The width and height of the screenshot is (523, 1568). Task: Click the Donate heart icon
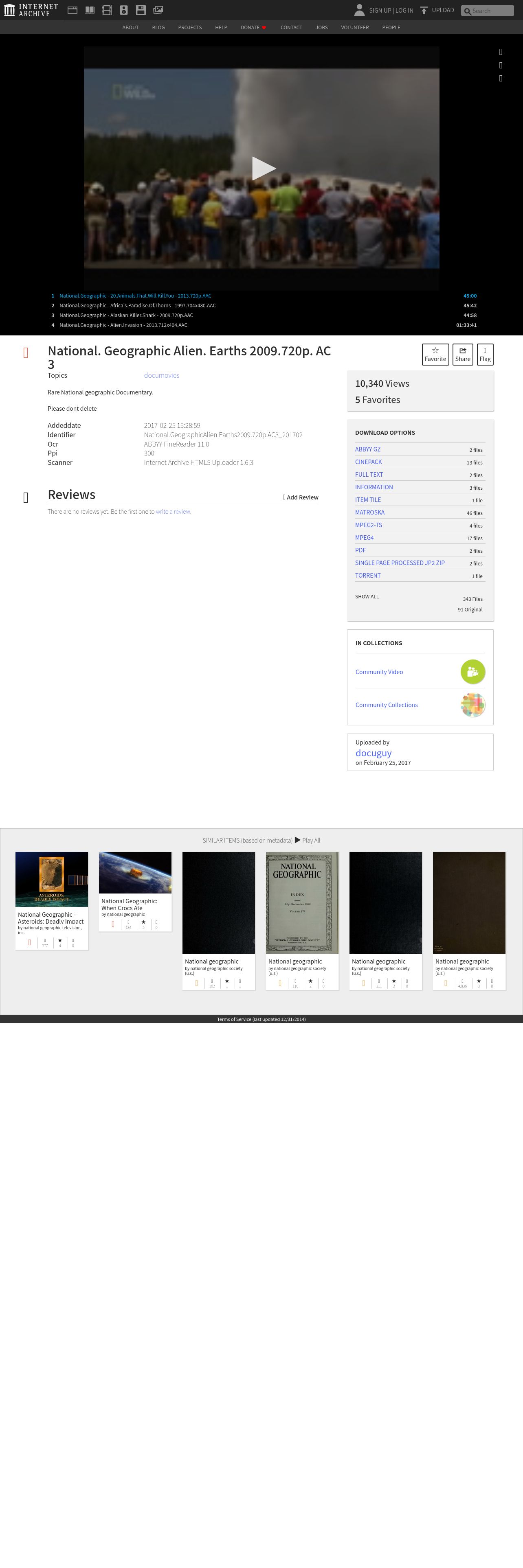(x=264, y=27)
